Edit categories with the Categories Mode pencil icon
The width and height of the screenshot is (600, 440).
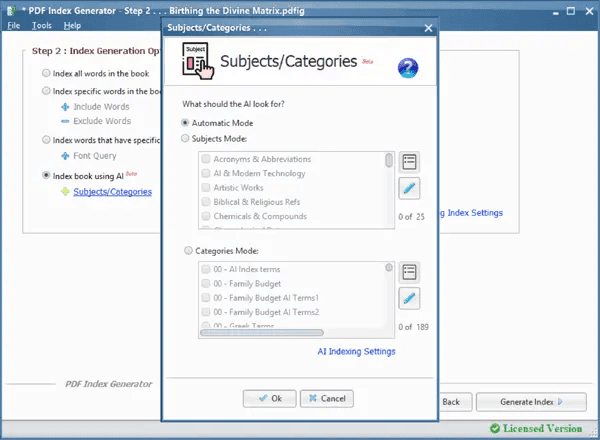[x=409, y=298]
